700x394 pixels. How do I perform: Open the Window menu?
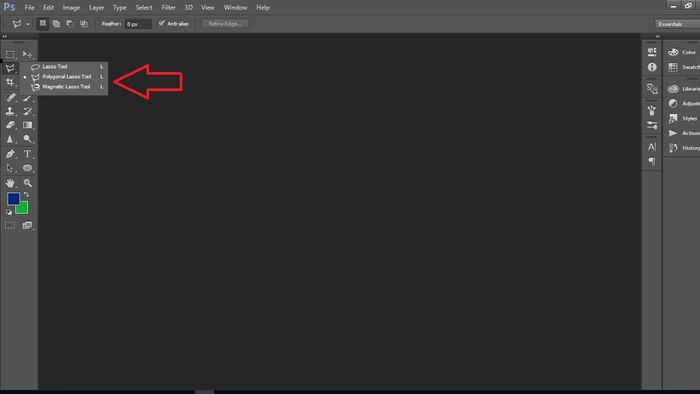[x=235, y=8]
